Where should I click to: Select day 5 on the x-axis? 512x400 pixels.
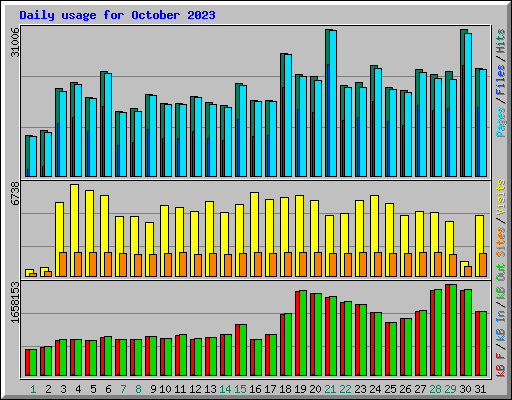(x=93, y=389)
